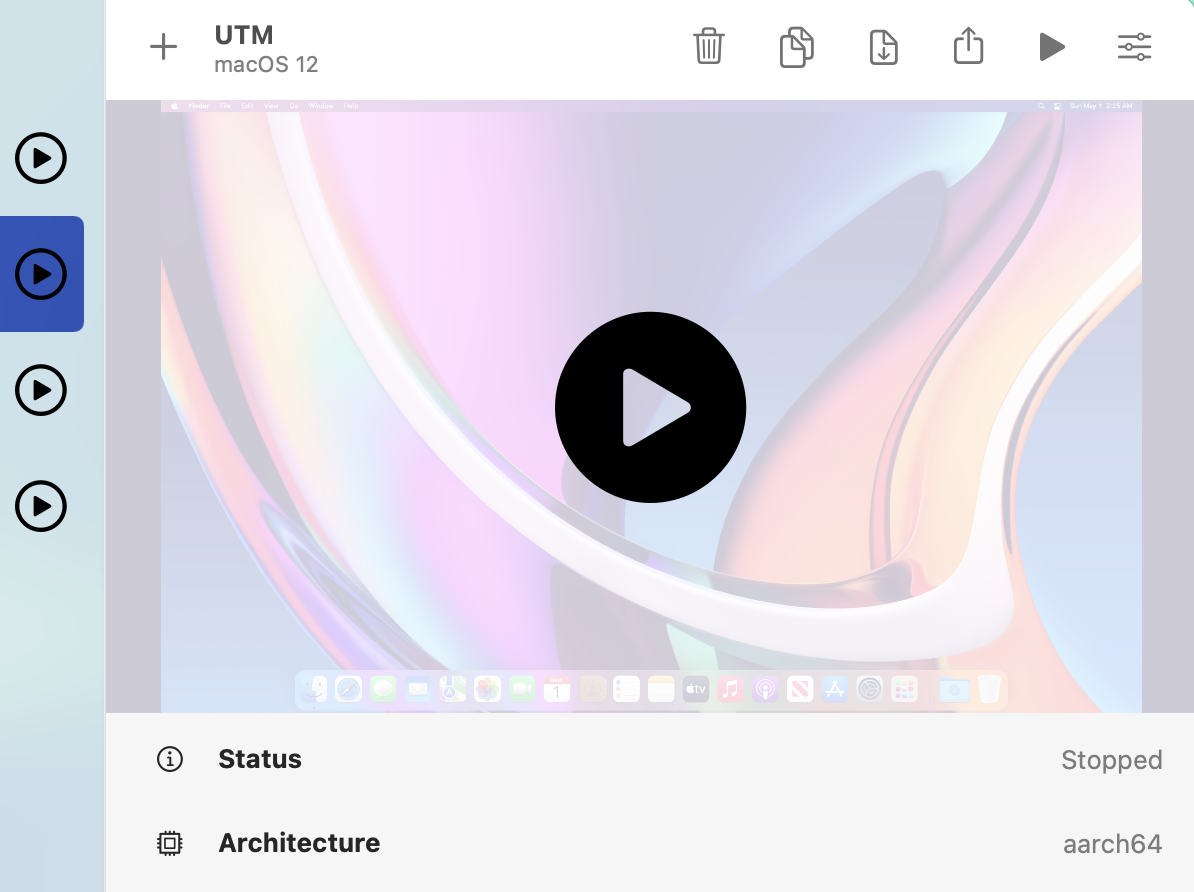Click the Stopped status value
The image size is (1194, 892).
click(x=1112, y=759)
